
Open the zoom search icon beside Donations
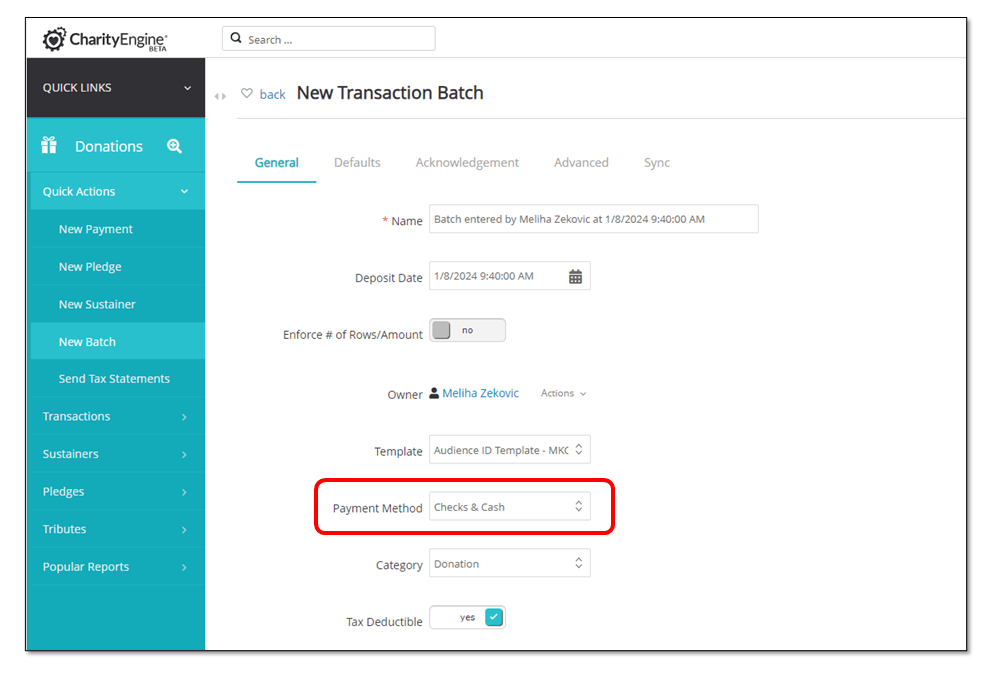[175, 145]
